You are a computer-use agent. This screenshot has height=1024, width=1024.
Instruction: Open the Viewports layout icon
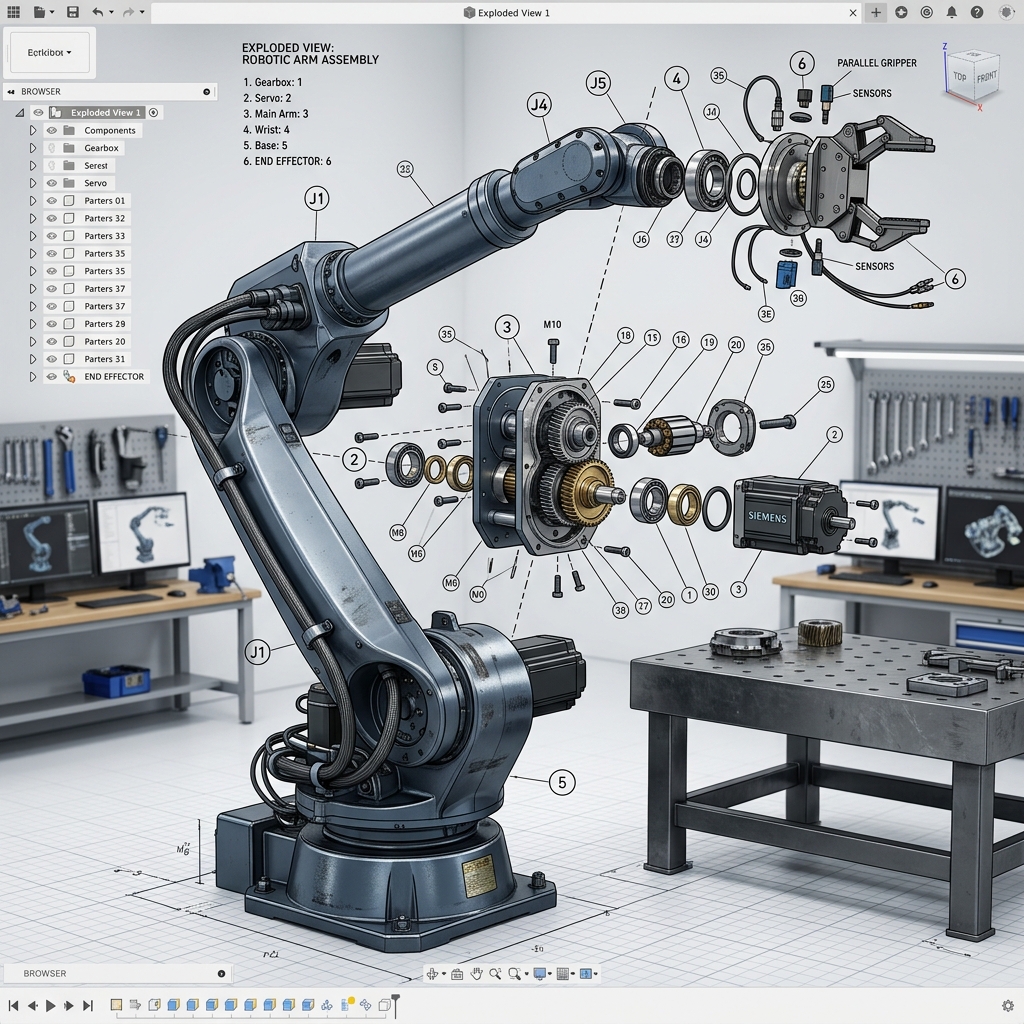[586, 974]
